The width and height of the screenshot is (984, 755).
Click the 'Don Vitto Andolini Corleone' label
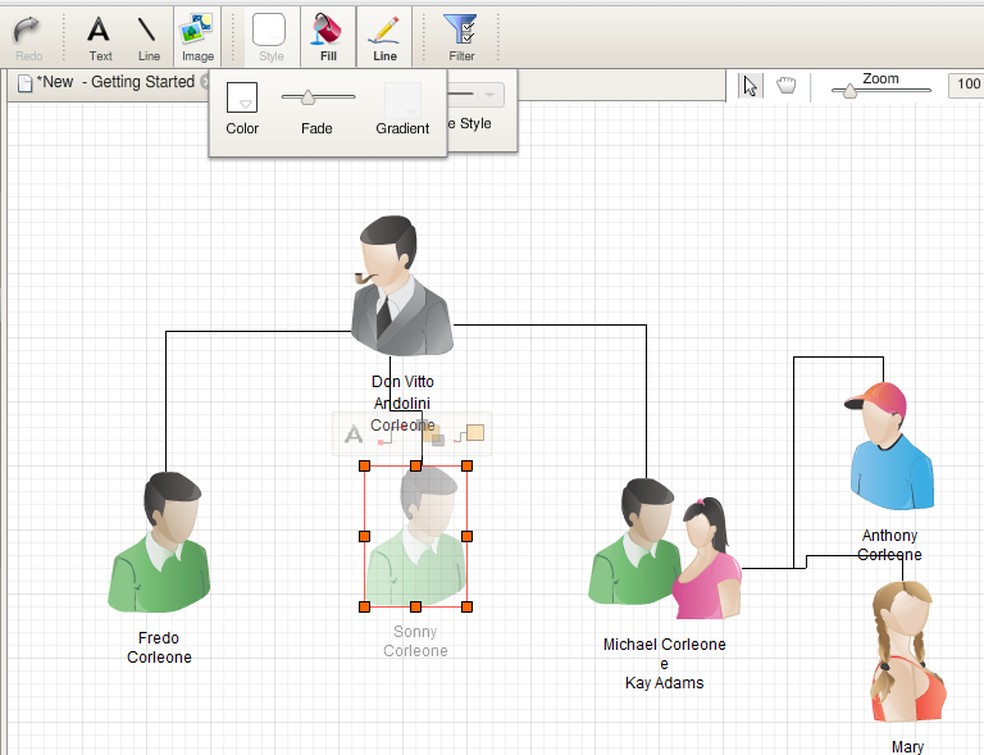pos(402,404)
